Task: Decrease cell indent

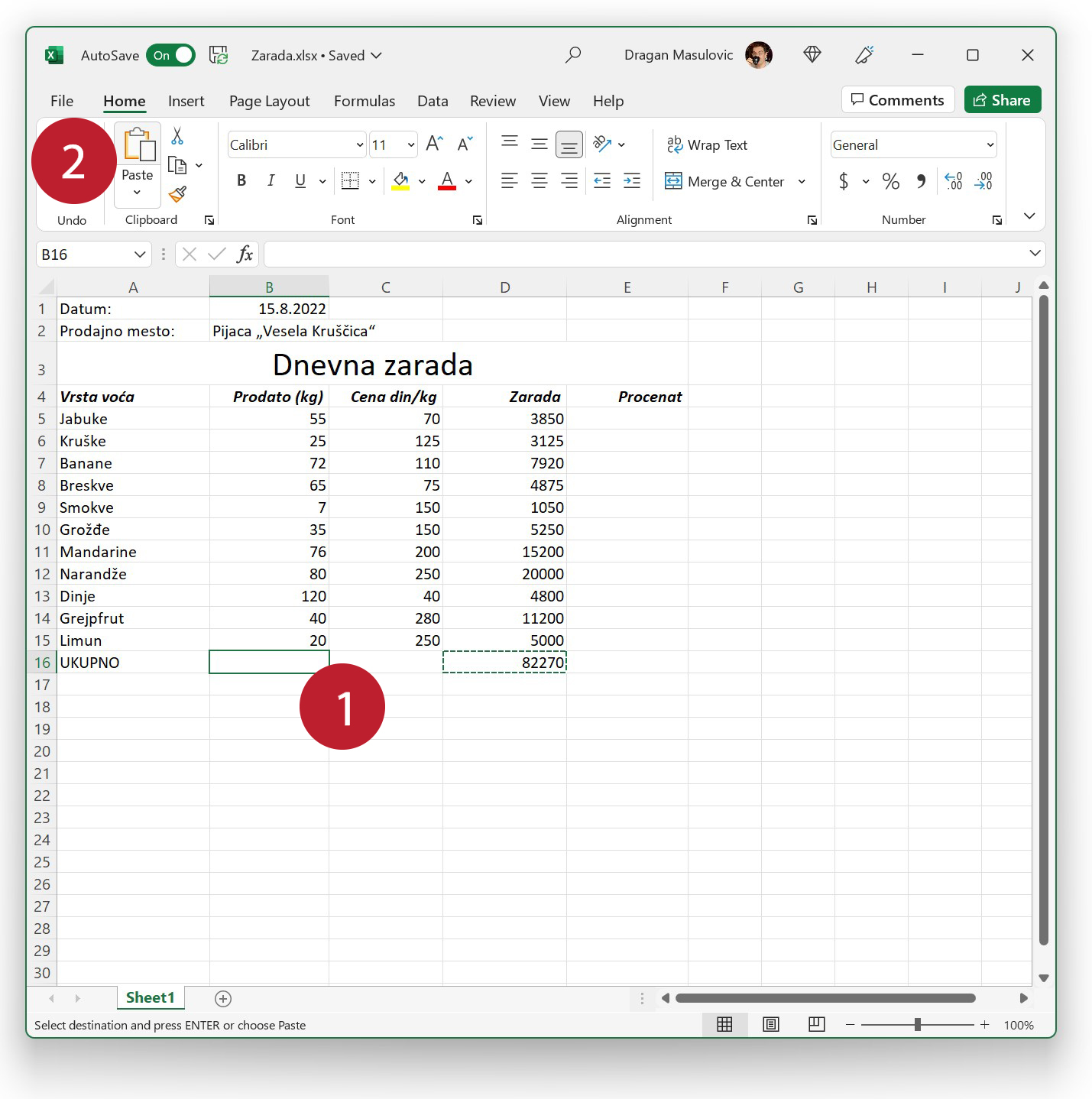Action: point(602,181)
